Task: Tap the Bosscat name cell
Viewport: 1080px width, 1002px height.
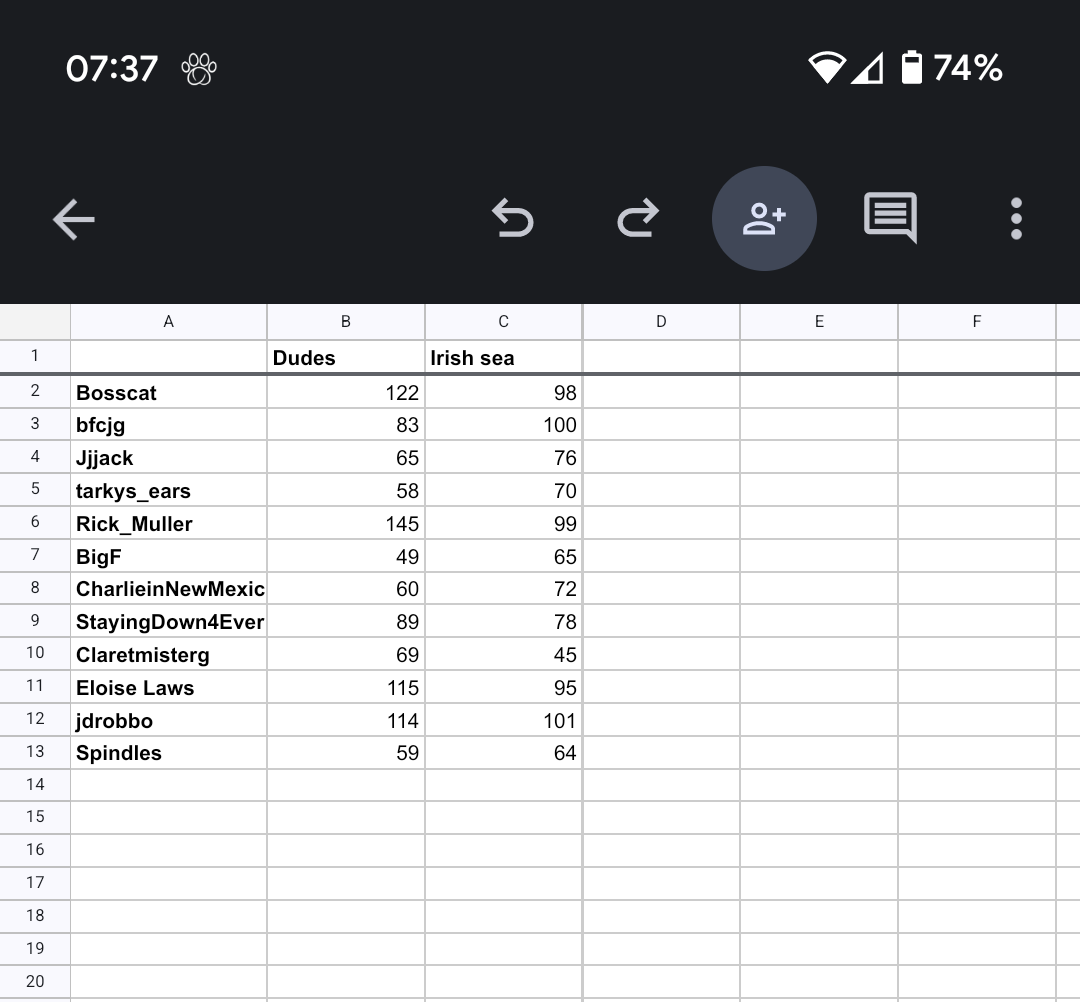Action: tap(168, 392)
